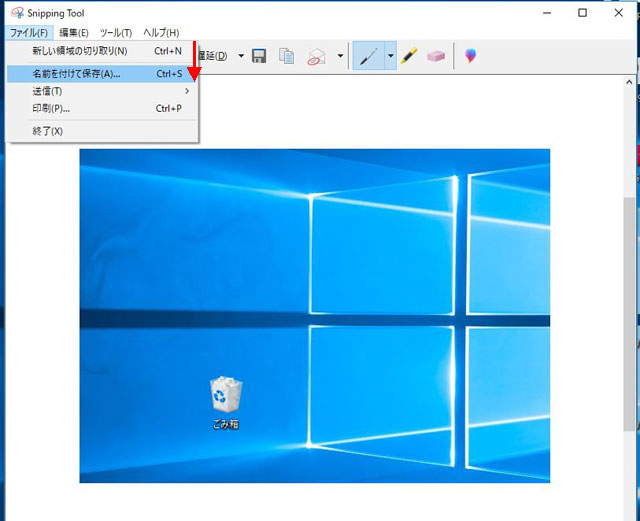Choose 終了(X) menu entry
The height and width of the screenshot is (521, 640).
tap(102, 131)
